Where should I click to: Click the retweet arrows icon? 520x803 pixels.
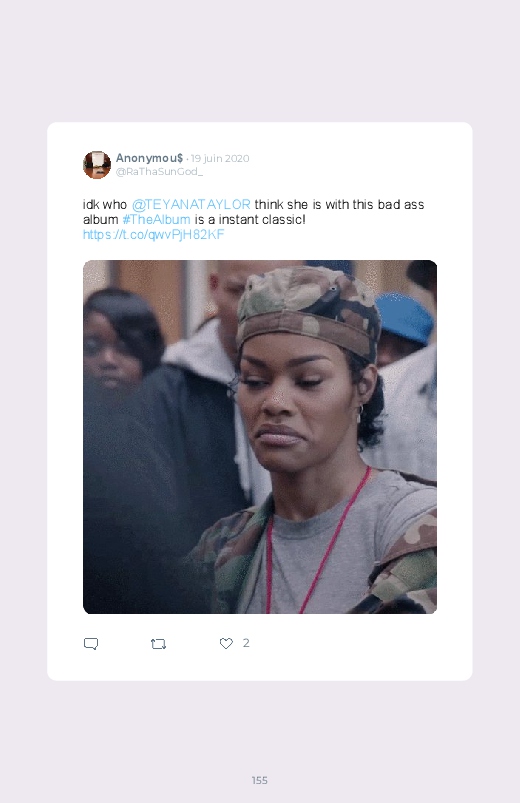click(x=158, y=644)
